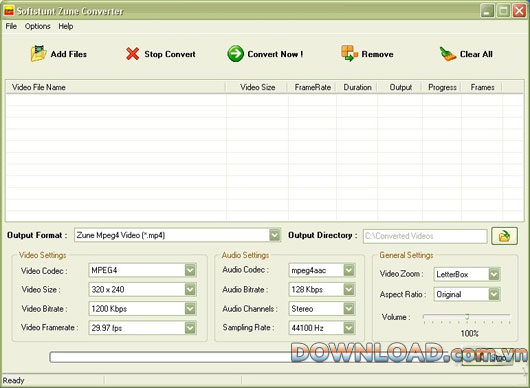Screen dimensions: 530x388
Task: Expand the Aspect Ratio dropdown
Action: click(494, 294)
